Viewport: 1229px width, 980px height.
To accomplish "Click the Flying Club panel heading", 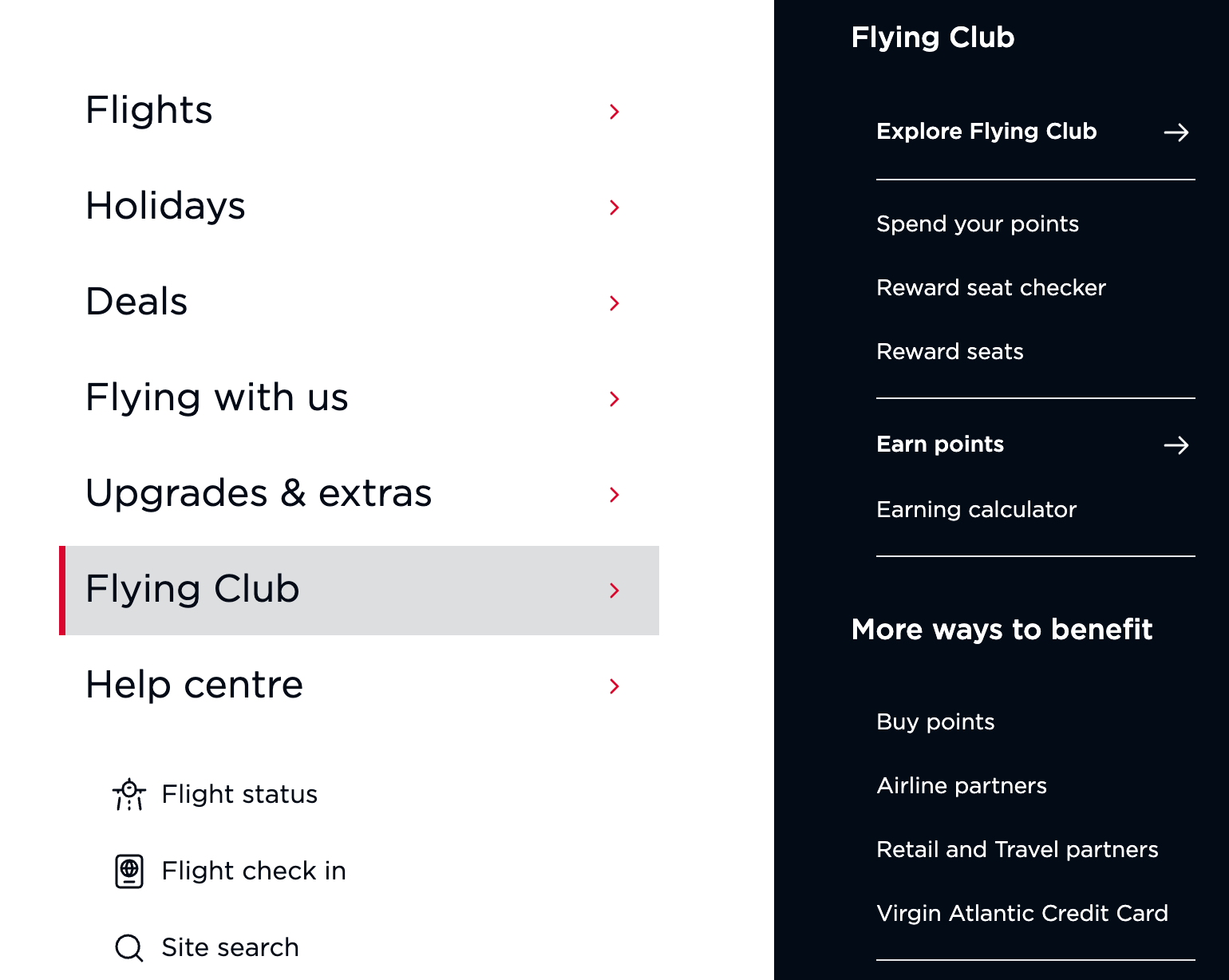I will pos(932,38).
